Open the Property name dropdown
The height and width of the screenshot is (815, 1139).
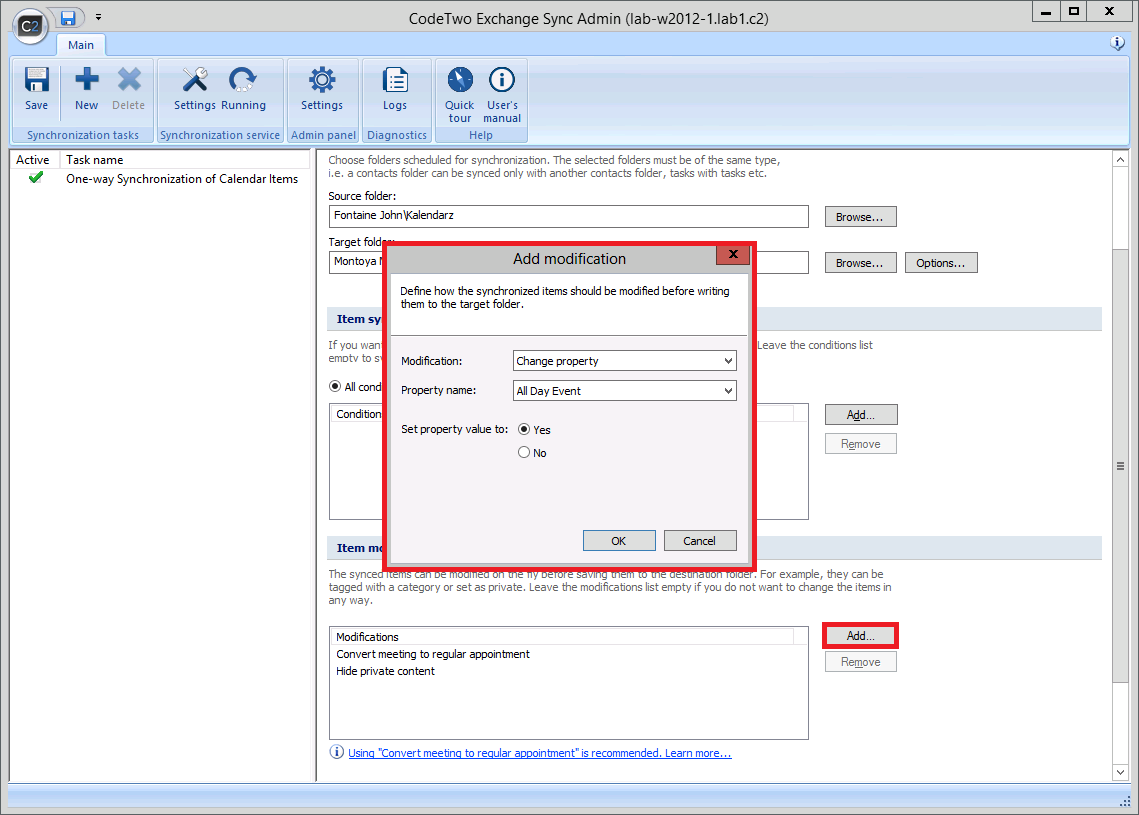point(625,391)
